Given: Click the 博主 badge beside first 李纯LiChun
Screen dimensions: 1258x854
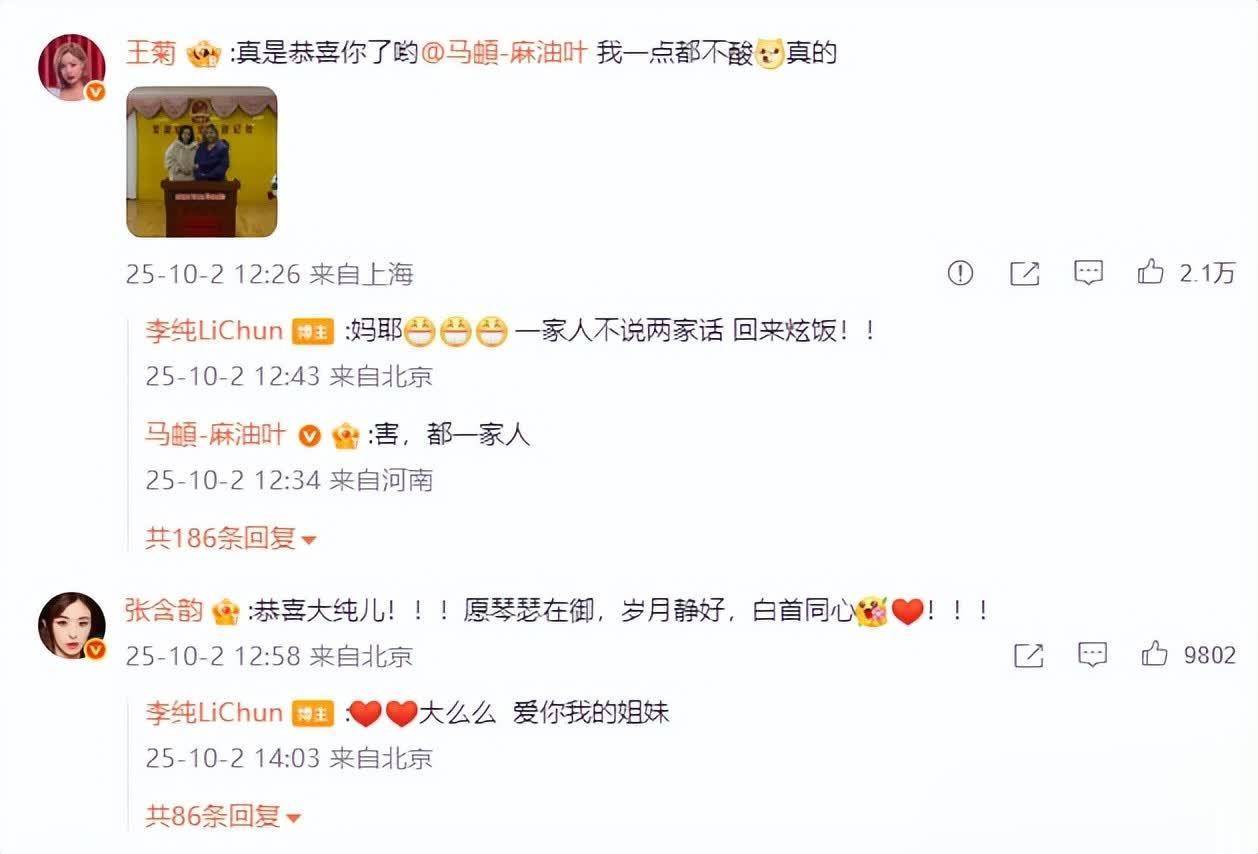Looking at the screenshot, I should tap(312, 332).
